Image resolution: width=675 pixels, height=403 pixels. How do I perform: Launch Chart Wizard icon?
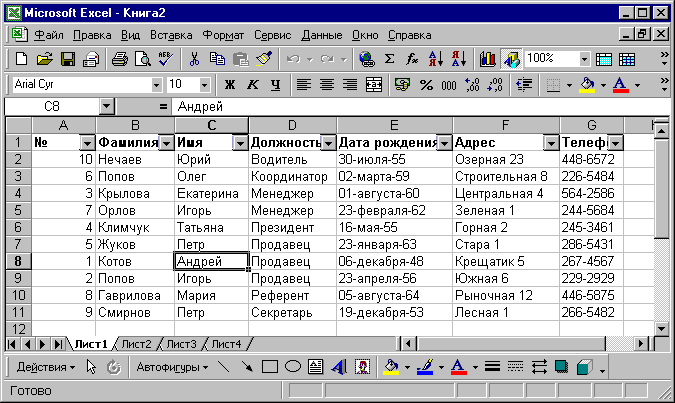point(487,59)
